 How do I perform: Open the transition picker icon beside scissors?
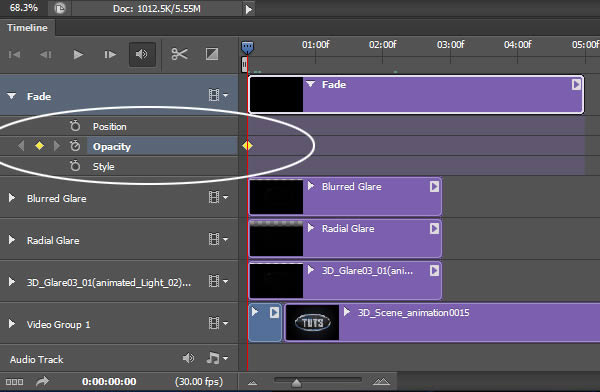[x=212, y=54]
